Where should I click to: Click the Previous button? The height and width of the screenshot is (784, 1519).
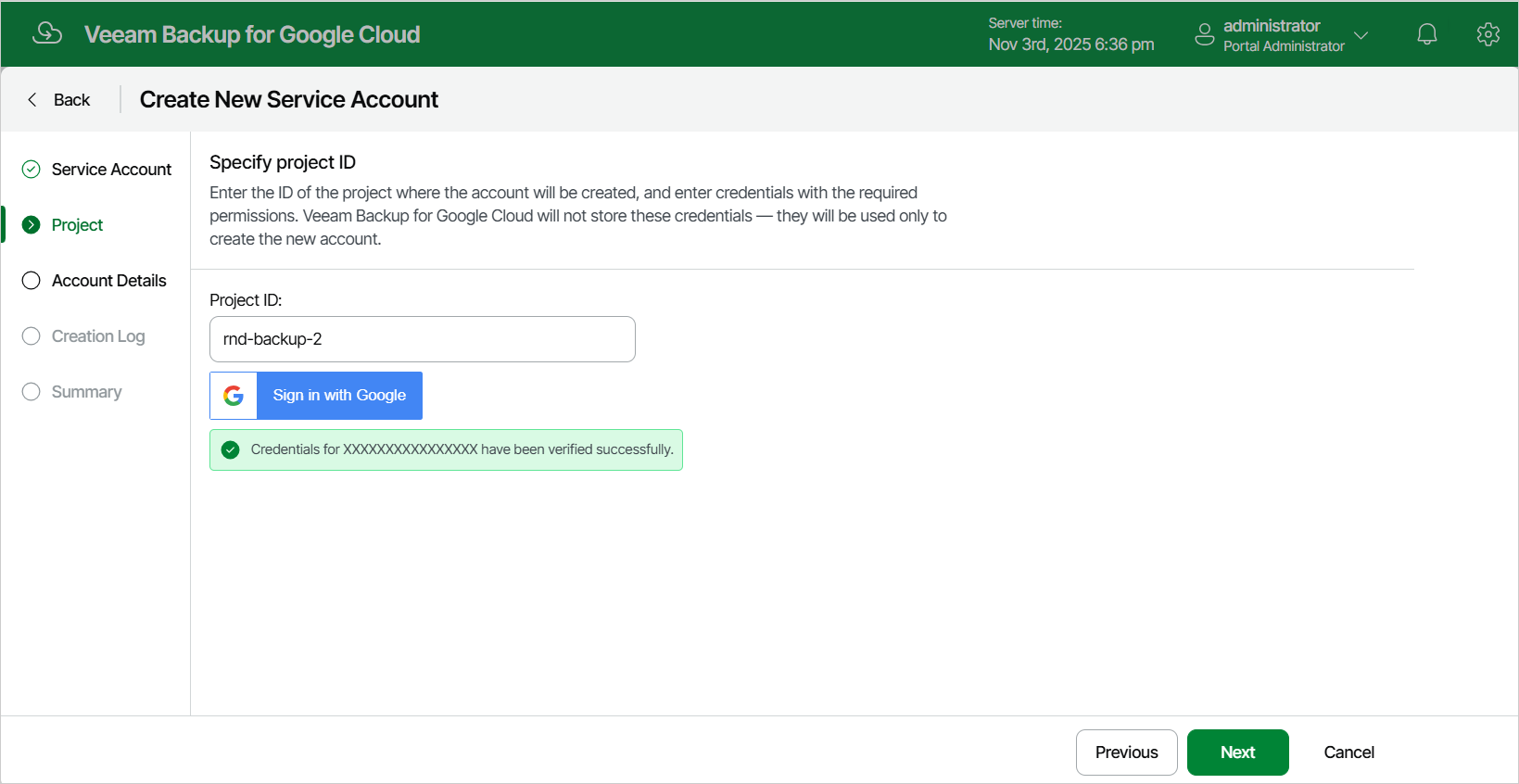pos(1126,752)
